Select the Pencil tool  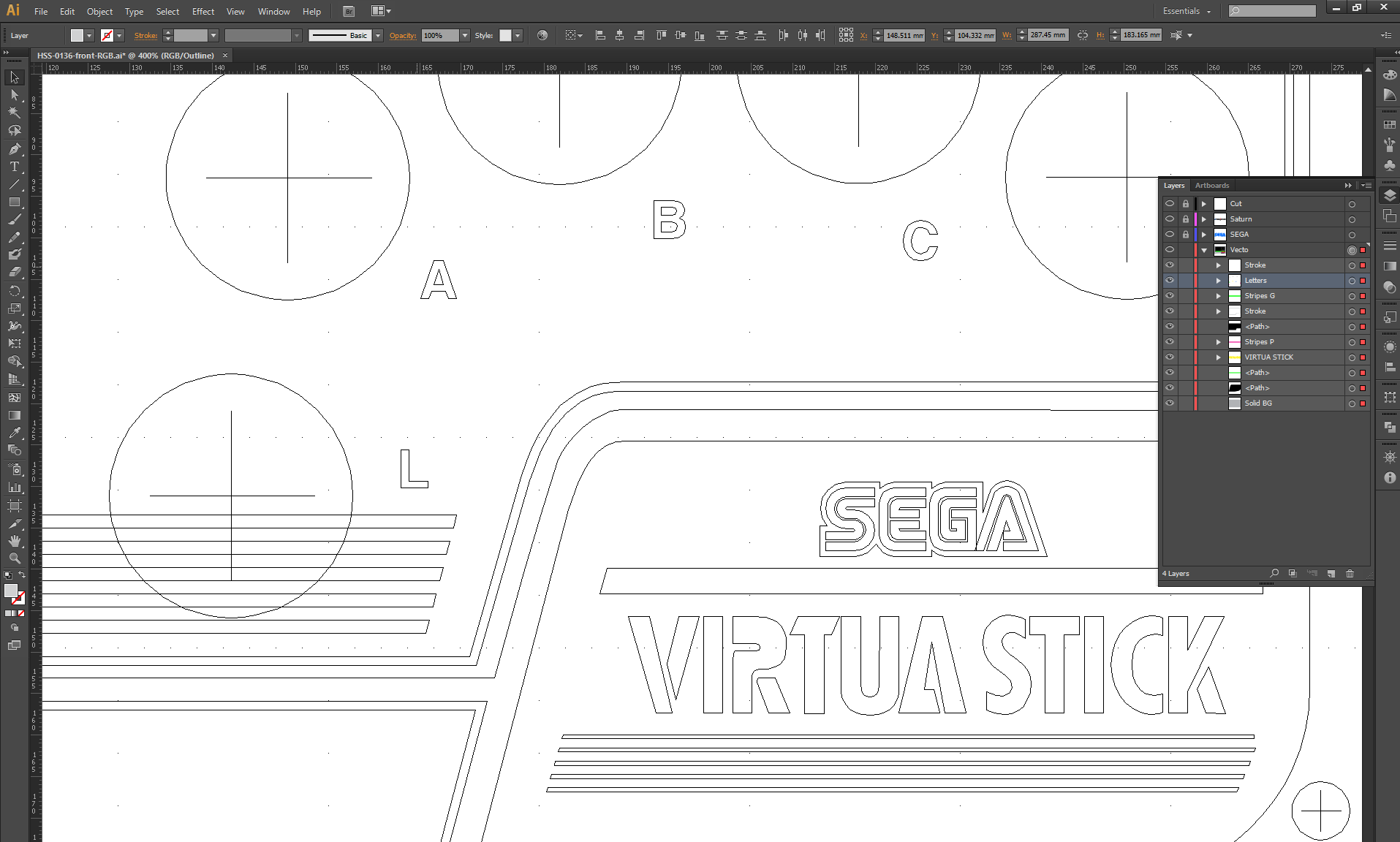(15, 237)
